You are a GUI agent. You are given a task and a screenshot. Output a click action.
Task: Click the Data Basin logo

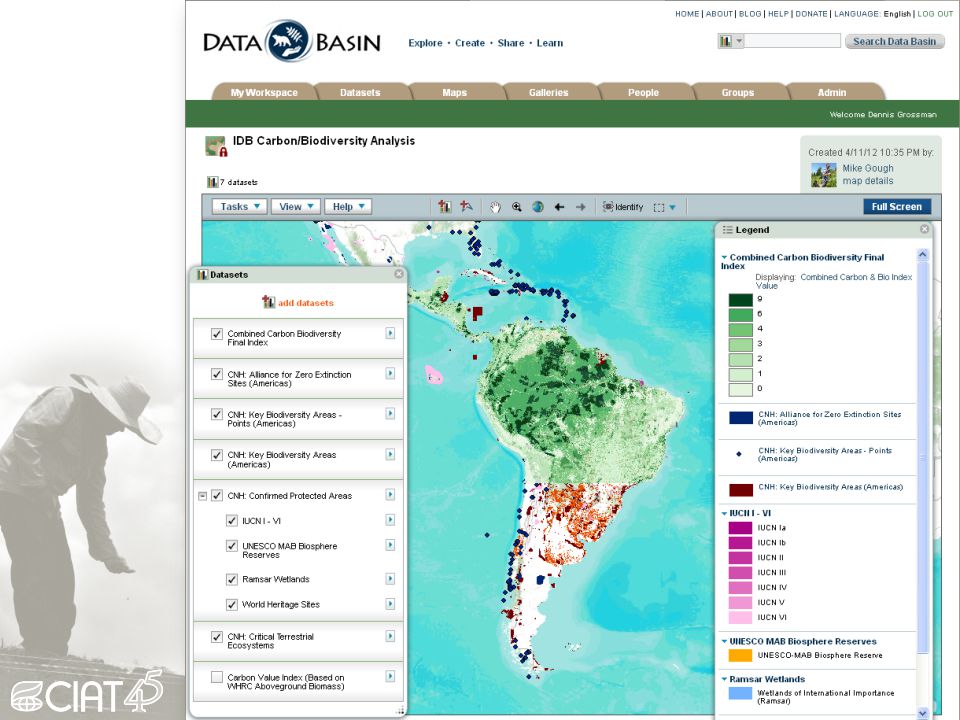click(291, 41)
